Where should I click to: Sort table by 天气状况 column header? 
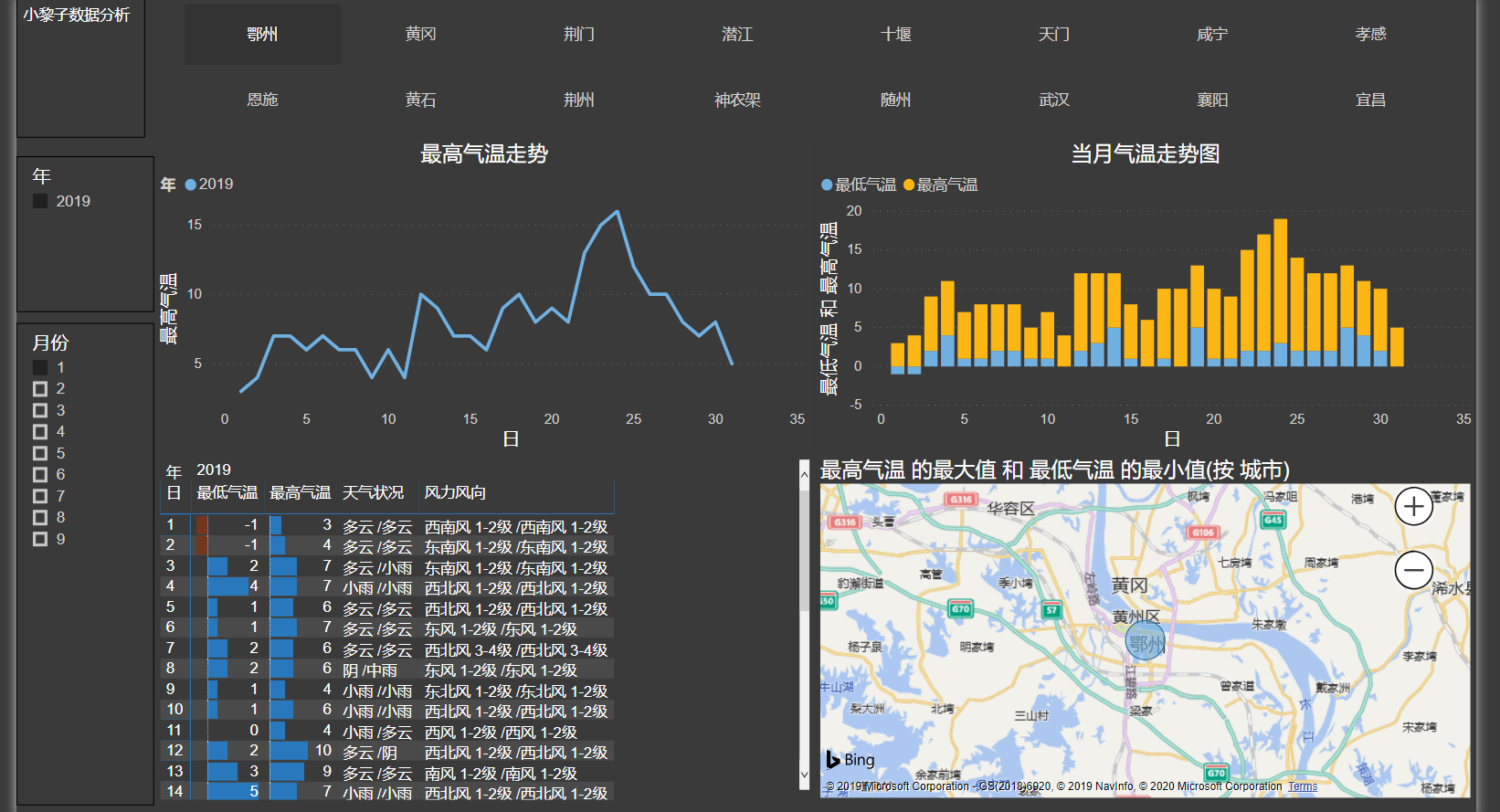pos(373,493)
